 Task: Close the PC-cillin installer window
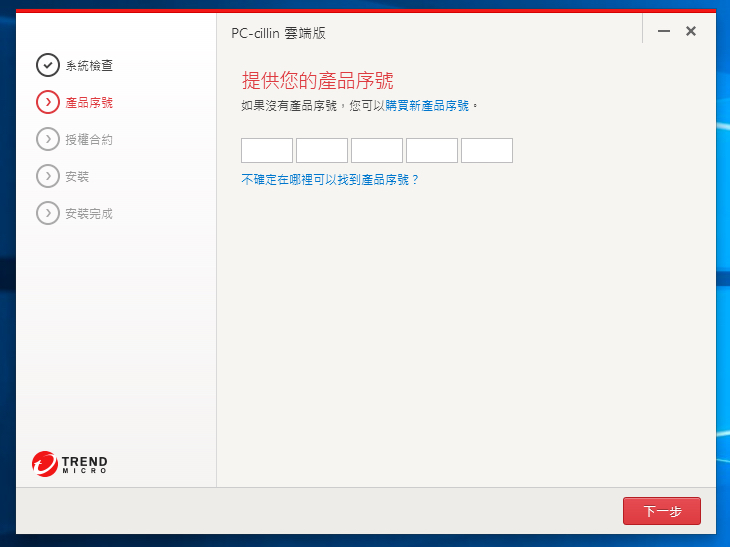coord(691,31)
